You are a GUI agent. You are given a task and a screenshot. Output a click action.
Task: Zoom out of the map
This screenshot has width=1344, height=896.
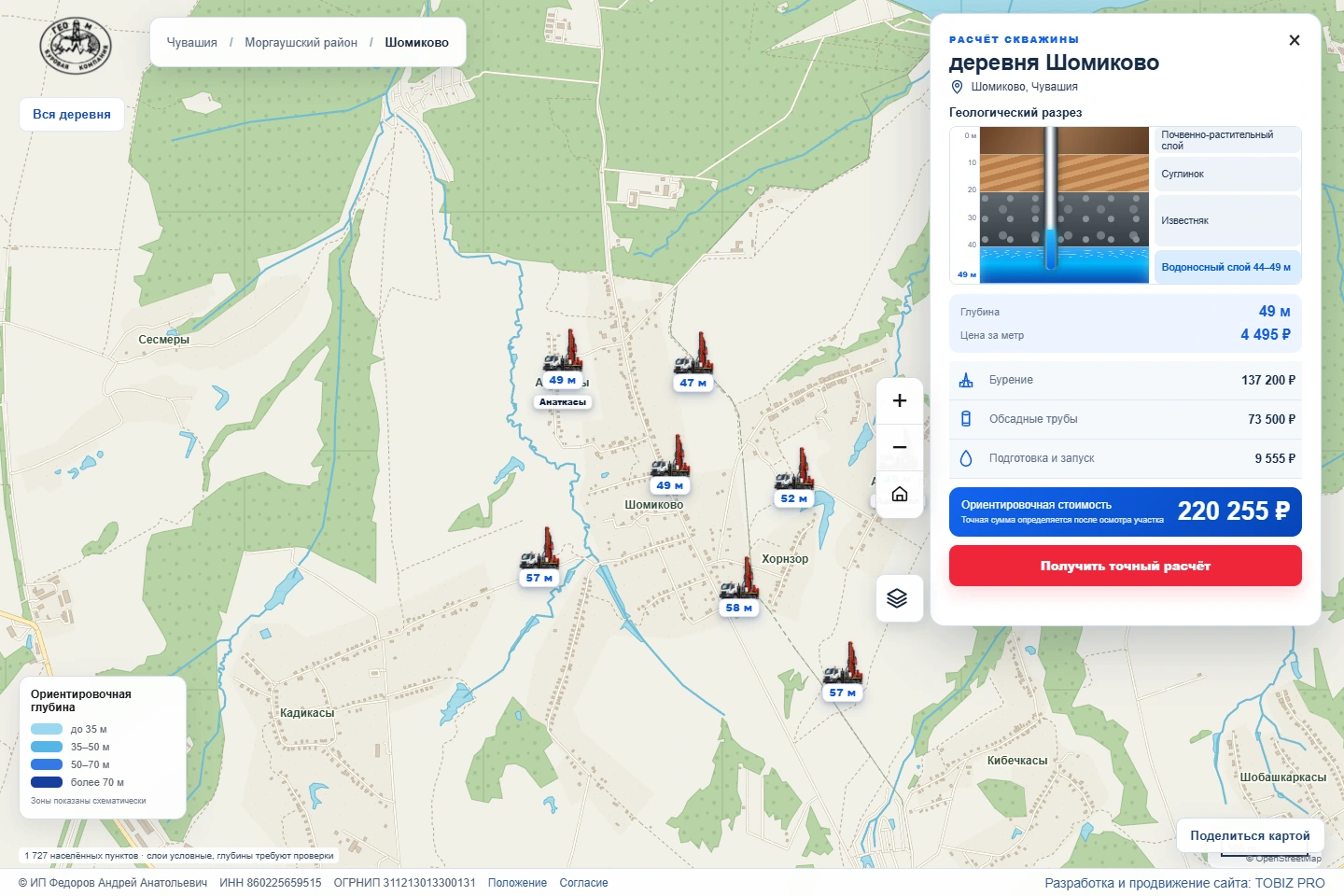900,447
